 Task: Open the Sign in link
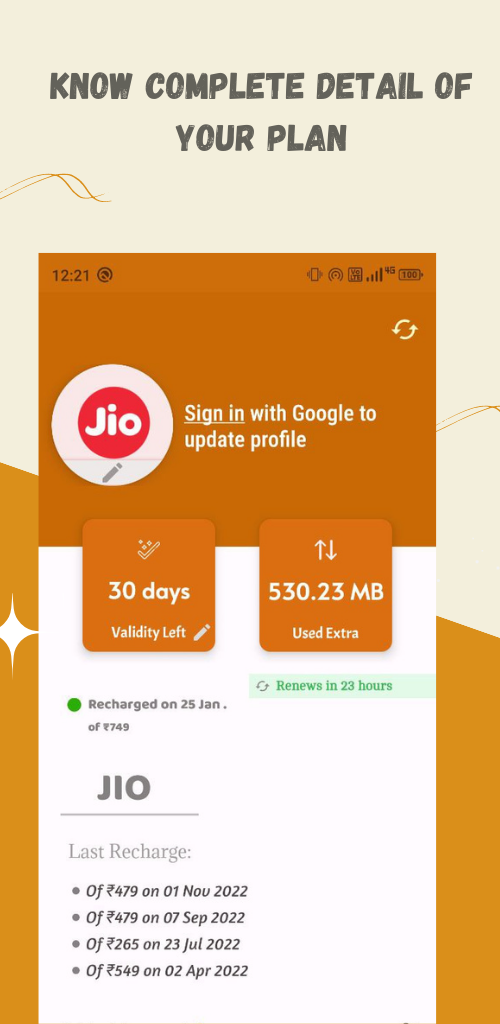coord(214,413)
